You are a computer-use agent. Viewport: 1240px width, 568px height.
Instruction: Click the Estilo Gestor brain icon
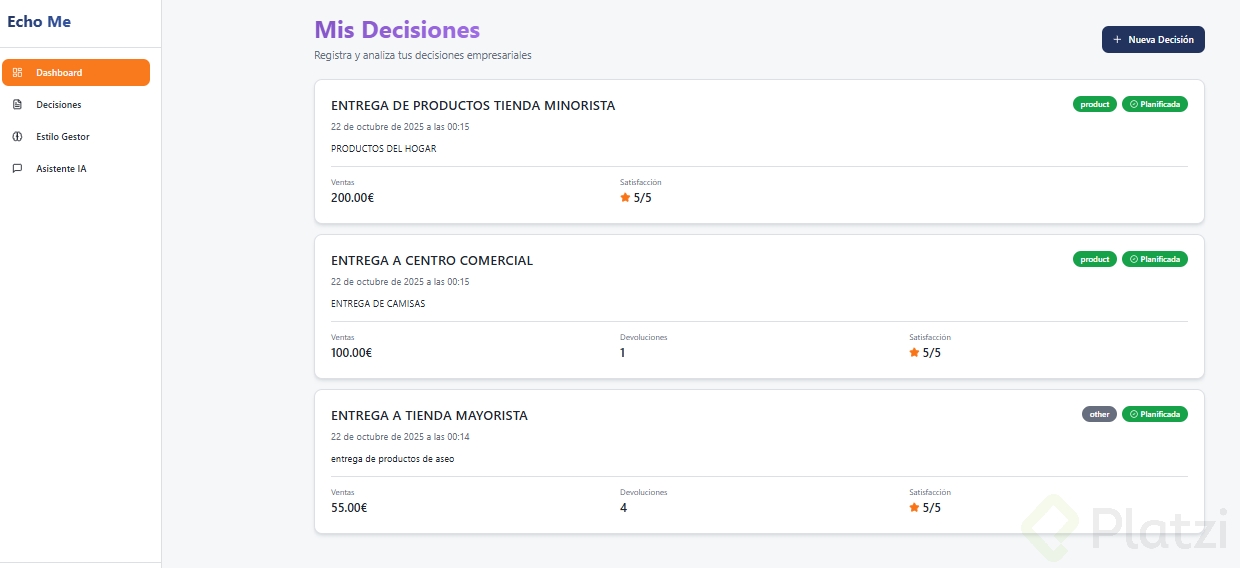pos(17,137)
